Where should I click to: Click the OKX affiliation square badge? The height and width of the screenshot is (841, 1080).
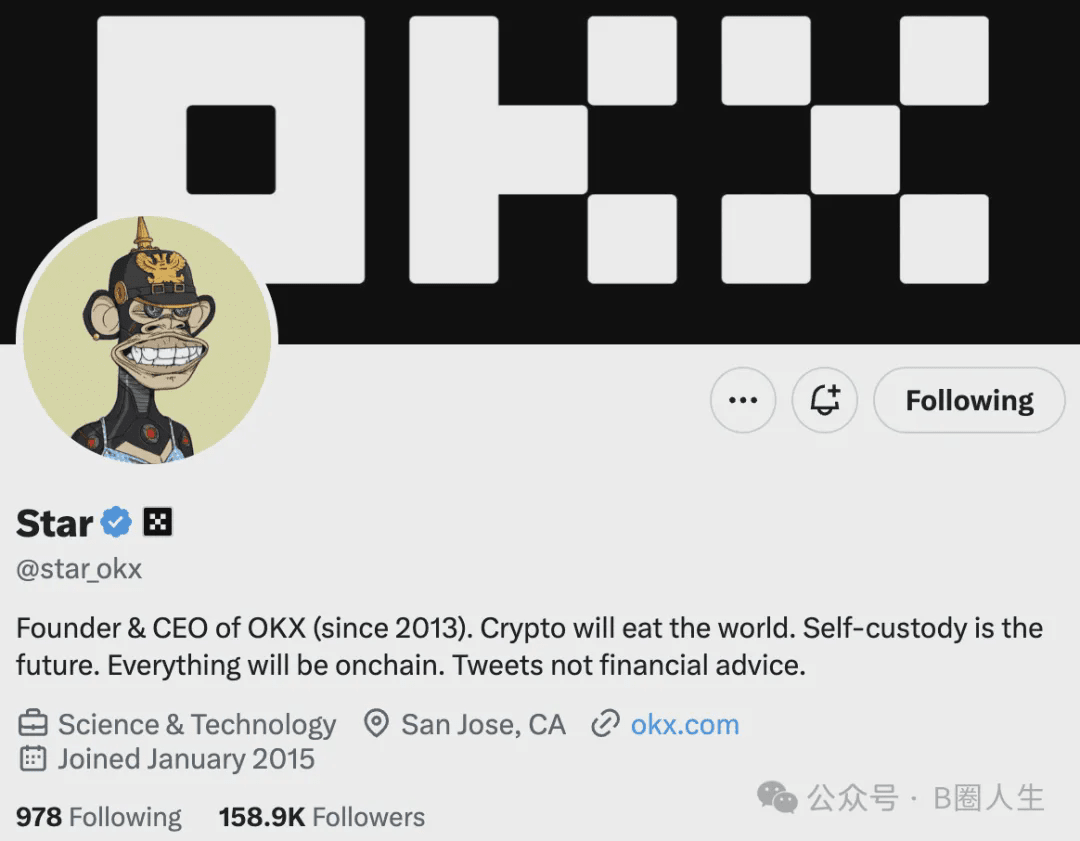click(x=158, y=521)
